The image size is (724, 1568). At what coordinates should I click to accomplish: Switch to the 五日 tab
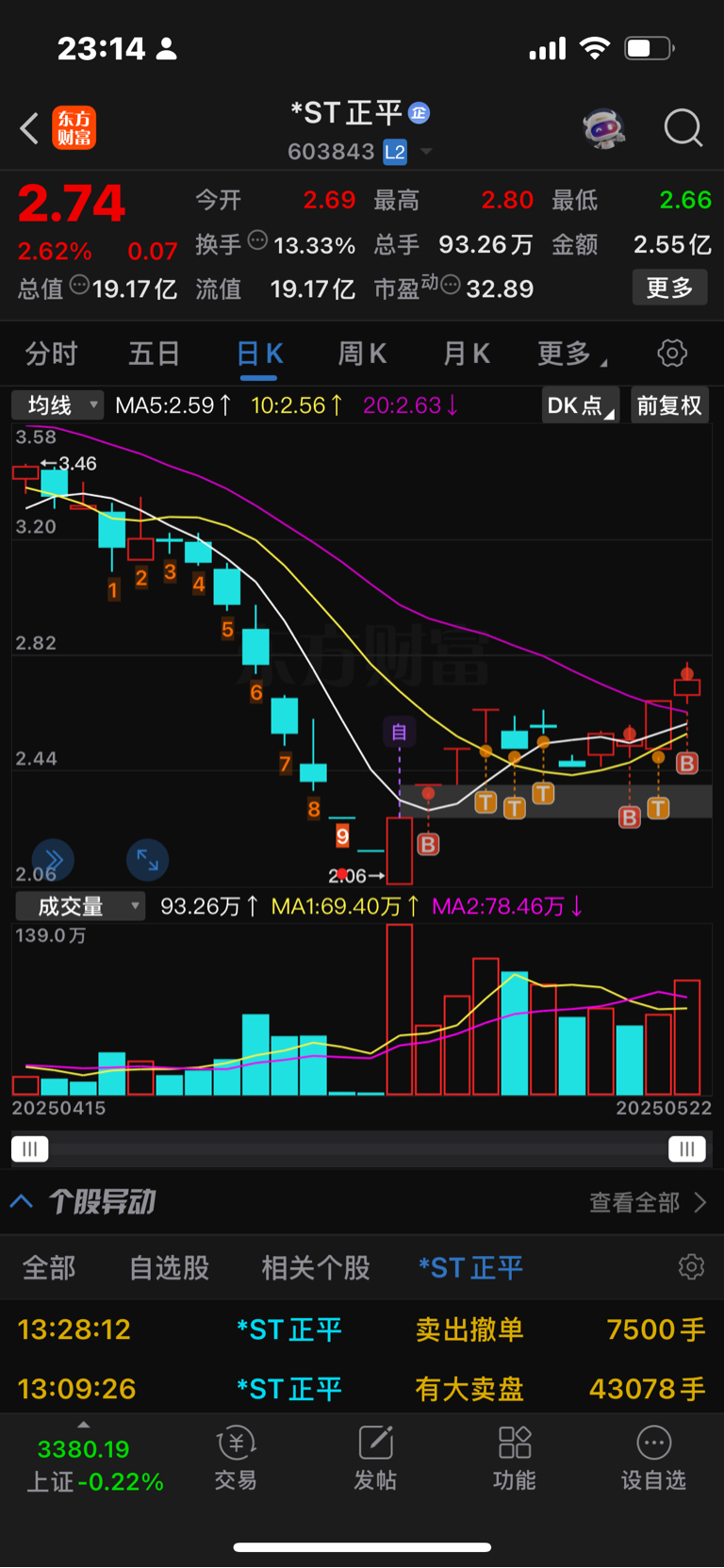pos(155,354)
